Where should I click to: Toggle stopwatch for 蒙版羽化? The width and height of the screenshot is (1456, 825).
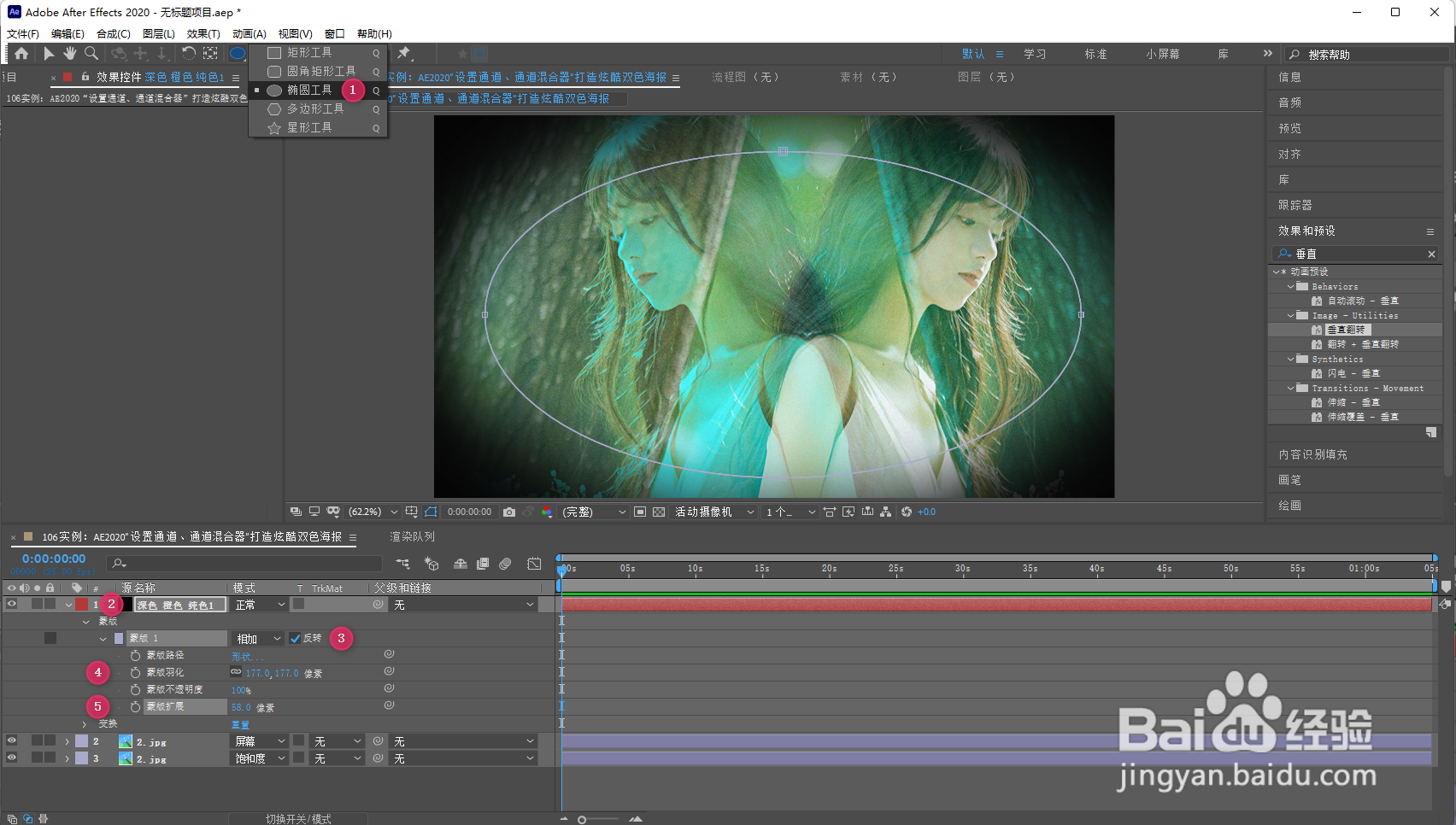tap(135, 673)
